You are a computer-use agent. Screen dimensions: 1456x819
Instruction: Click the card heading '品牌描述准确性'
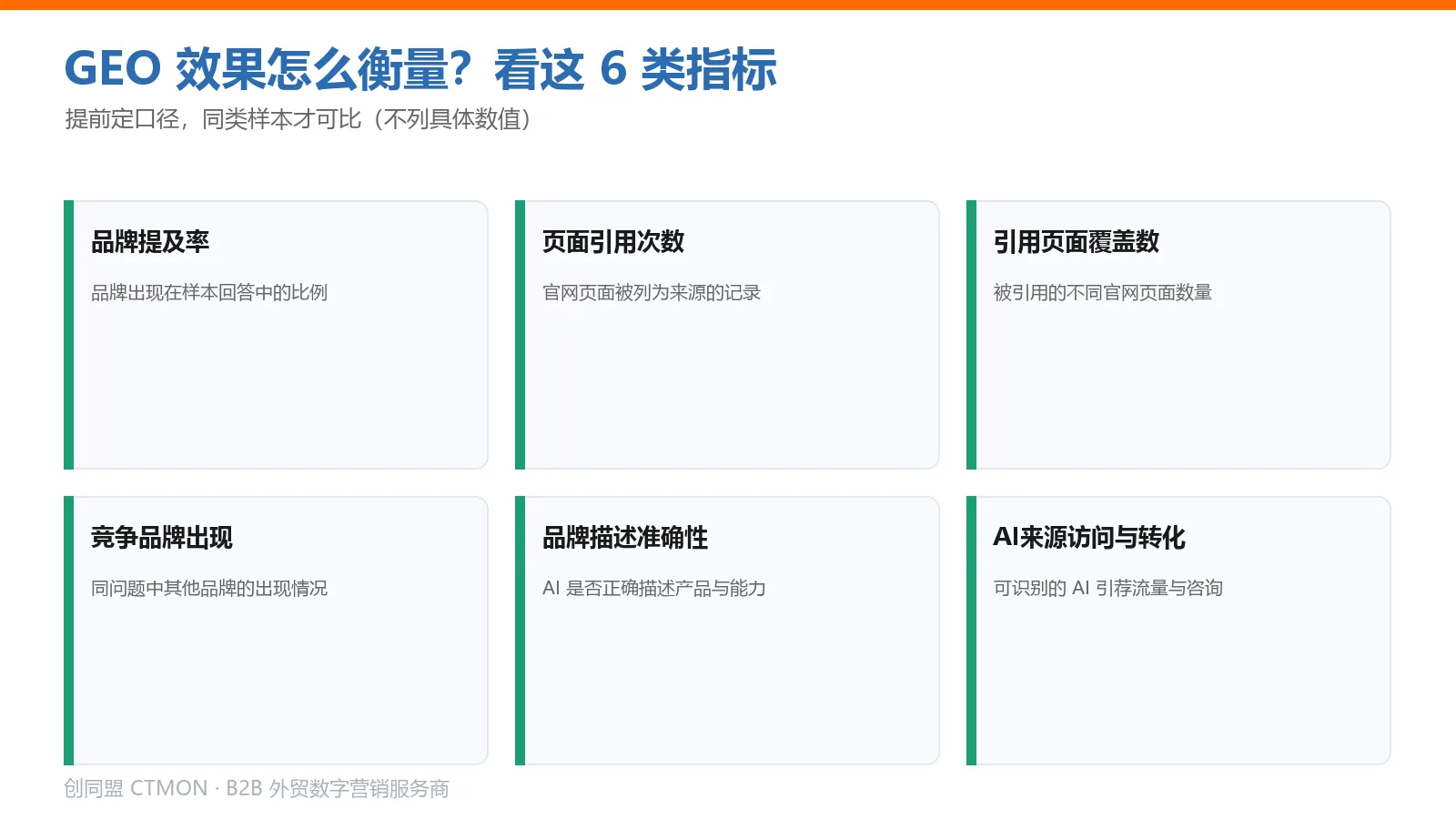[625, 538]
